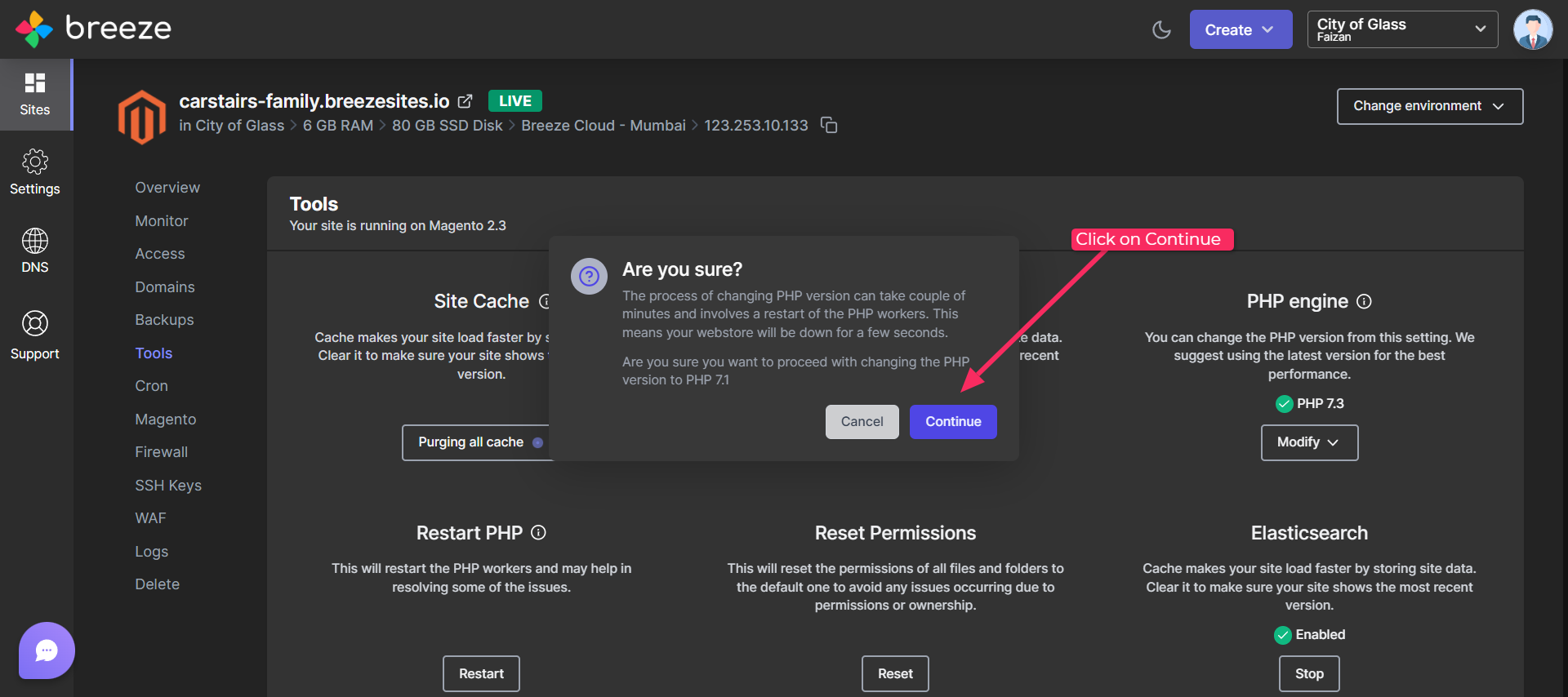Select Tools in the site menu

(x=154, y=353)
